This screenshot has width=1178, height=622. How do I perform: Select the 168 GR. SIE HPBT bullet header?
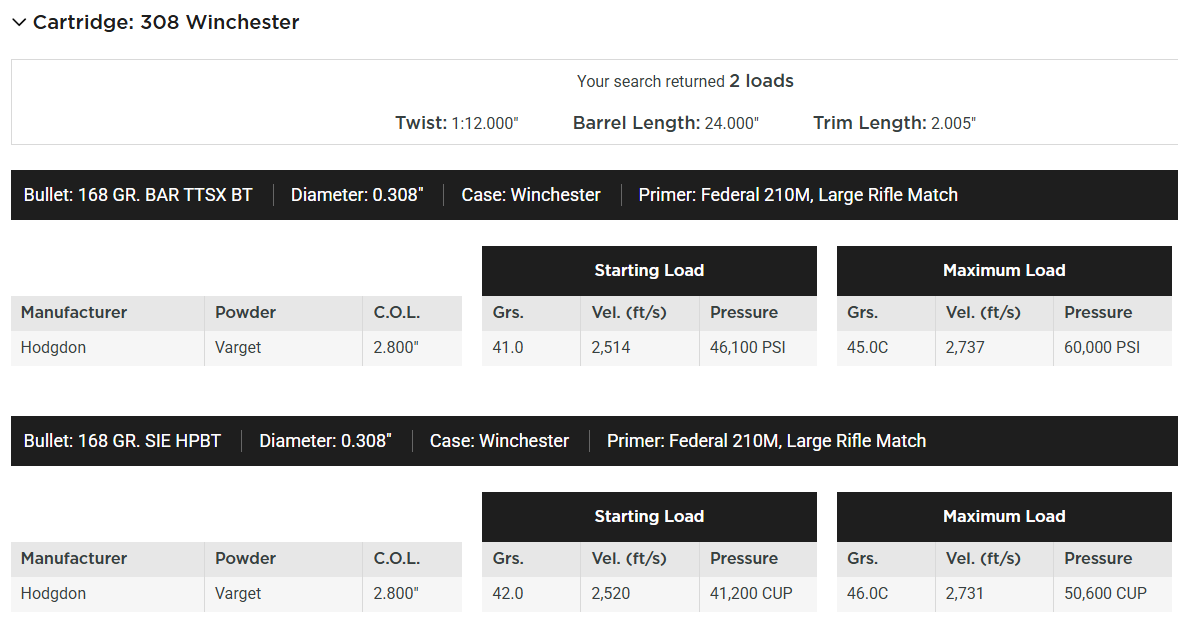[122, 441]
